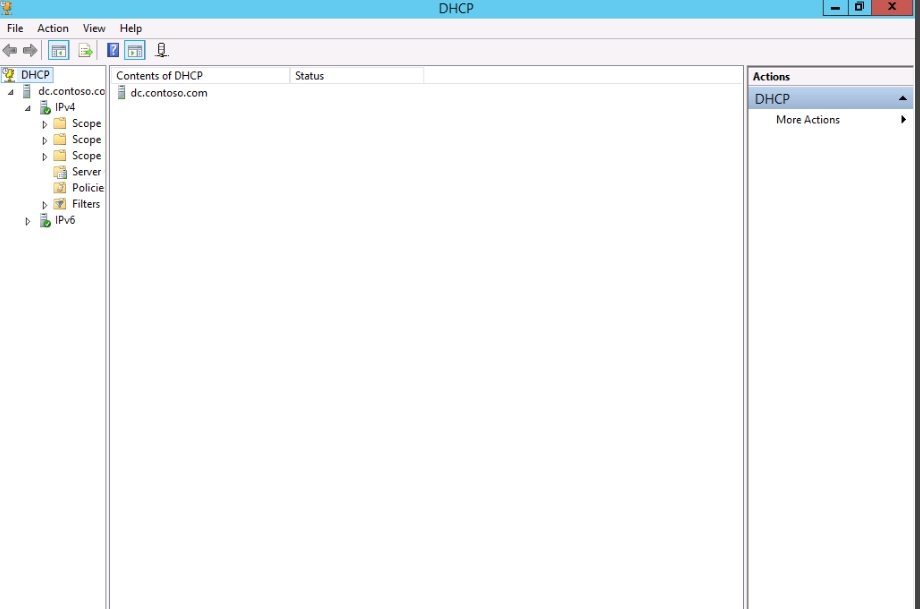920x609 pixels.
Task: Select the Policies node under IPv4
Action: coord(87,188)
